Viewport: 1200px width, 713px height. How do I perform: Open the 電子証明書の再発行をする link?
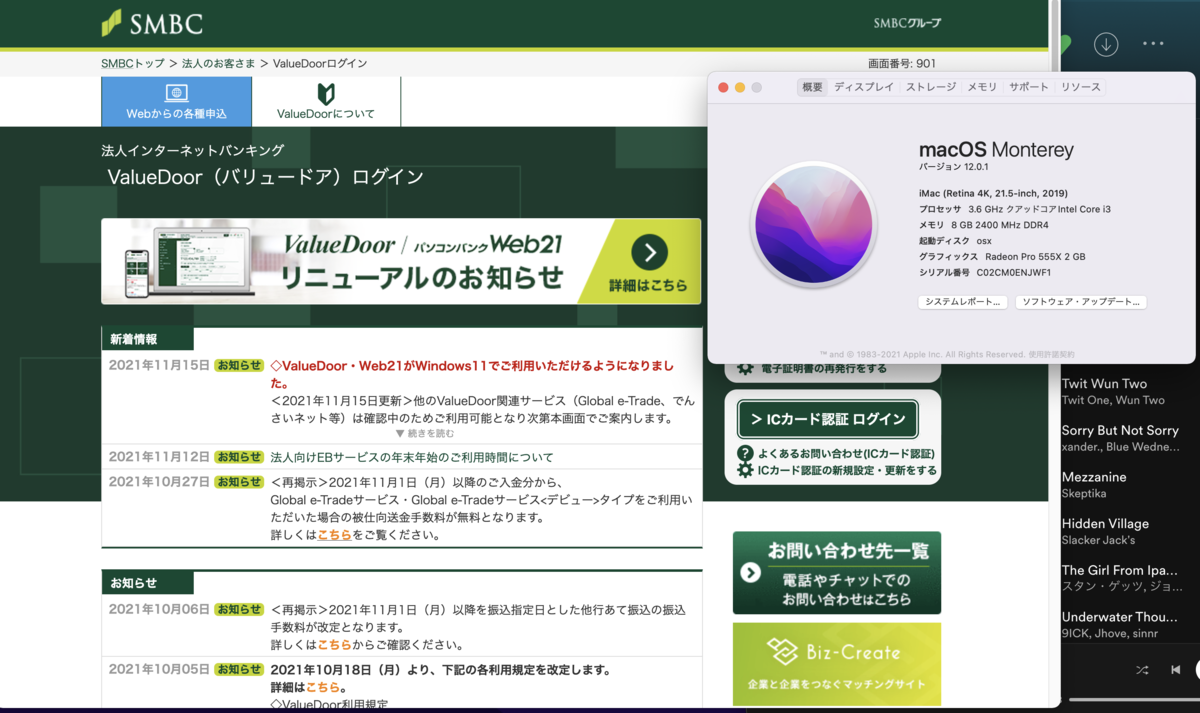824,368
